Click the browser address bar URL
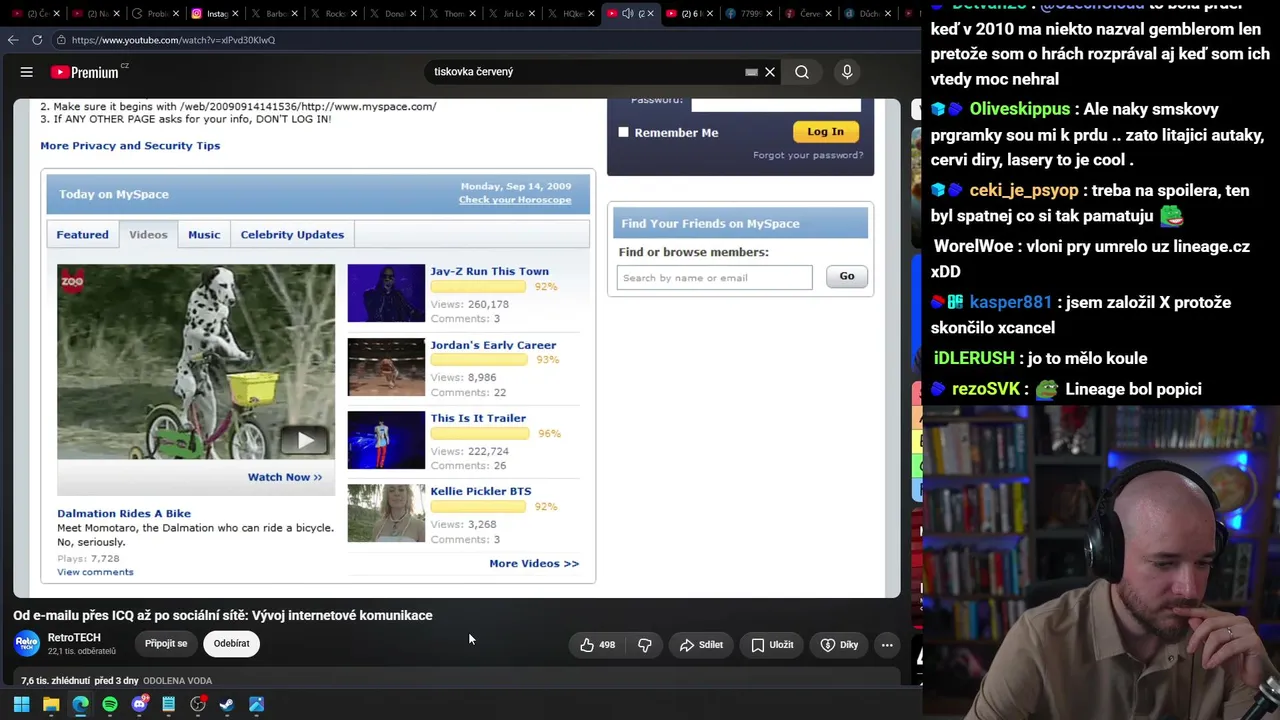The image size is (1280, 720). click(173, 40)
